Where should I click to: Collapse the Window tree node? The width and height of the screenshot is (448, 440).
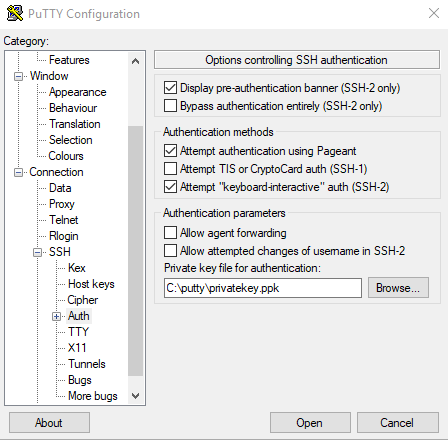[18, 76]
